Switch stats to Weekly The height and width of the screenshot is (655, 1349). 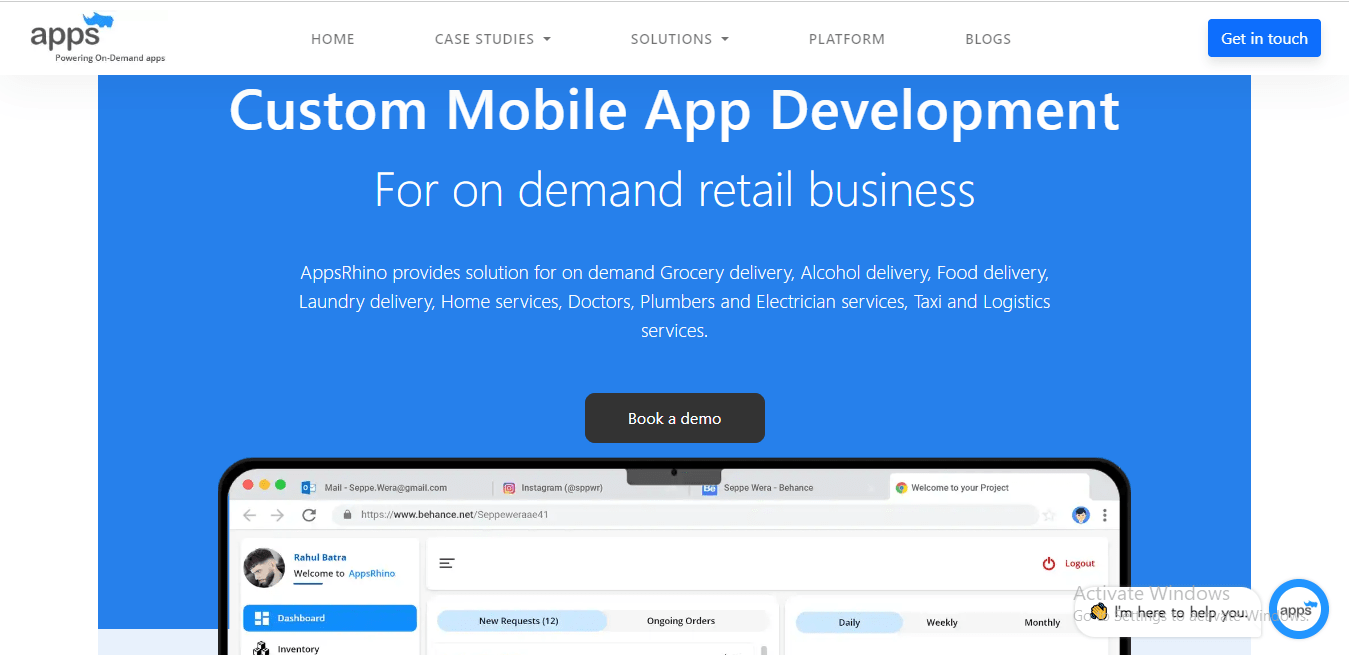coord(941,622)
